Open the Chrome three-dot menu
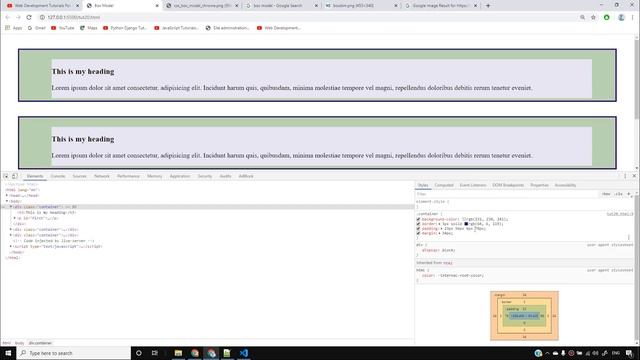 [x=633, y=17]
